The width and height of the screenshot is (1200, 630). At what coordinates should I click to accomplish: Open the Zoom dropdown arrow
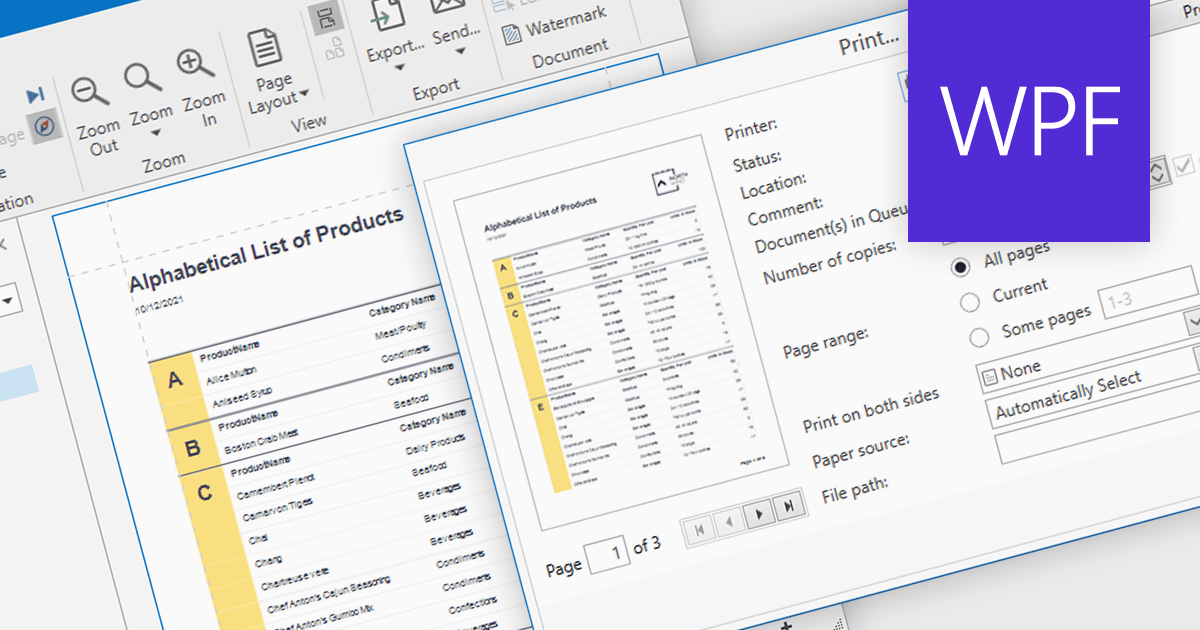click(x=153, y=134)
